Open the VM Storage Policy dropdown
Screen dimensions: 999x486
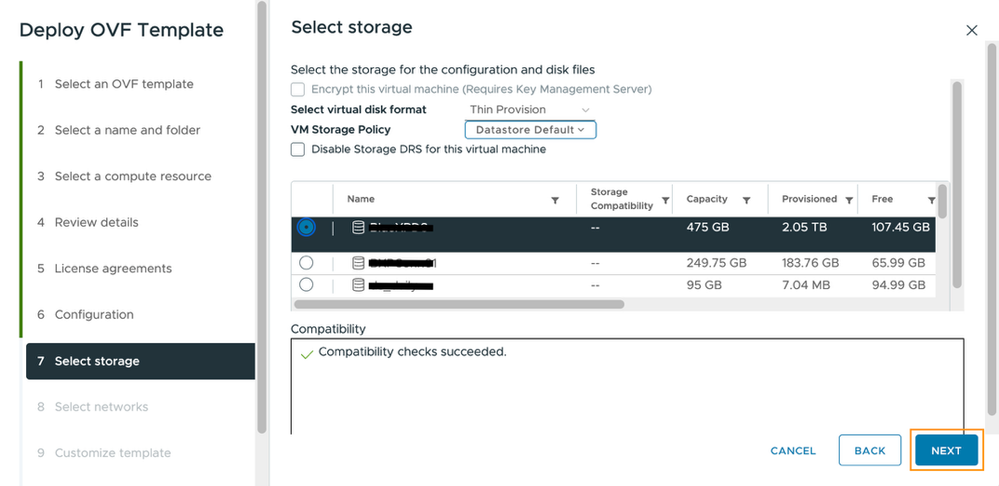[x=530, y=129]
